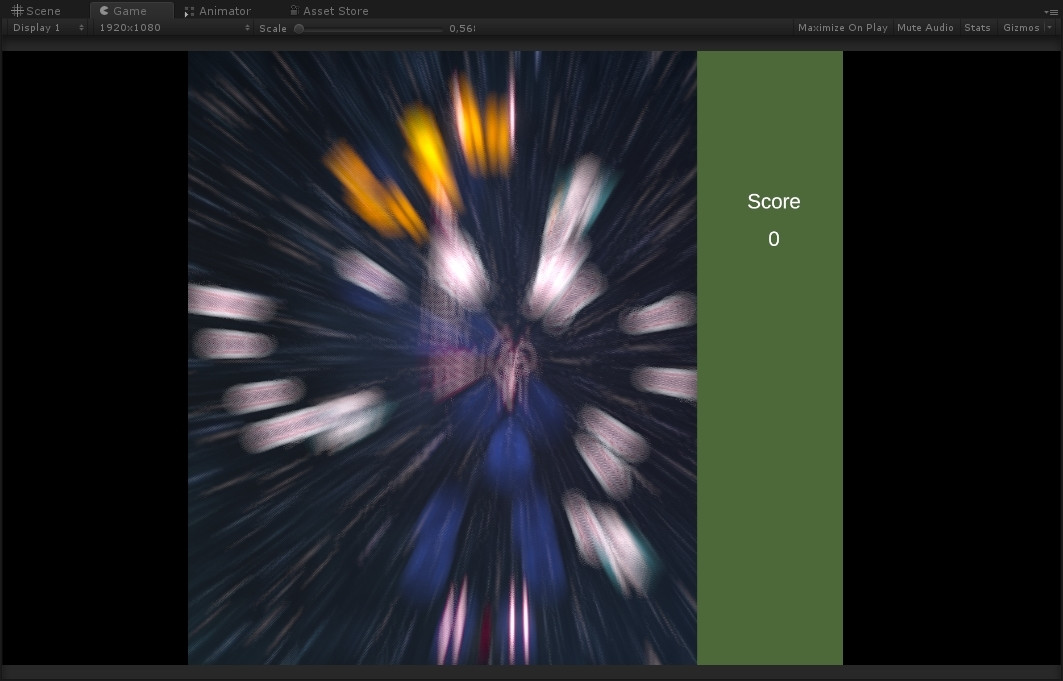Click the Score label text
This screenshot has height=681, width=1063.
click(774, 201)
